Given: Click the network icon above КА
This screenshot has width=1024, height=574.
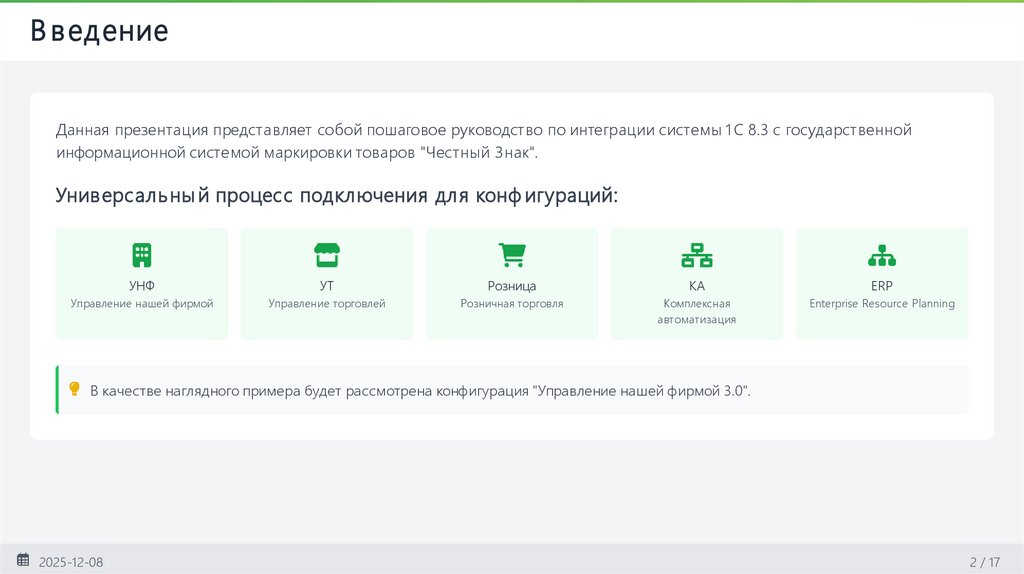Looking at the screenshot, I should coord(697,255).
